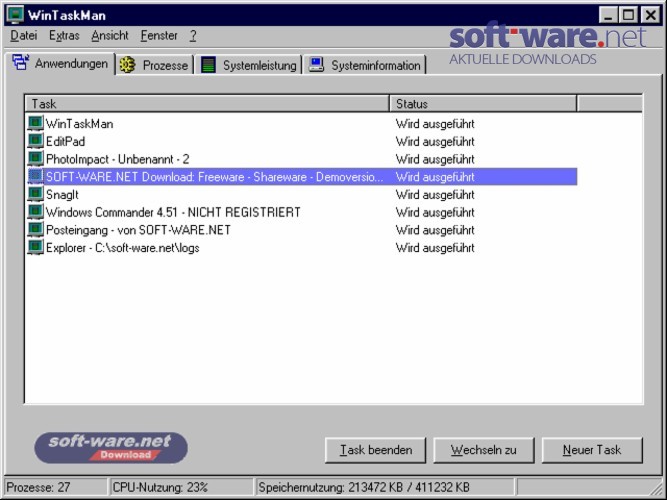This screenshot has height=500, width=667.
Task: Click the icon beside Windows Commander task
Action: click(35, 212)
